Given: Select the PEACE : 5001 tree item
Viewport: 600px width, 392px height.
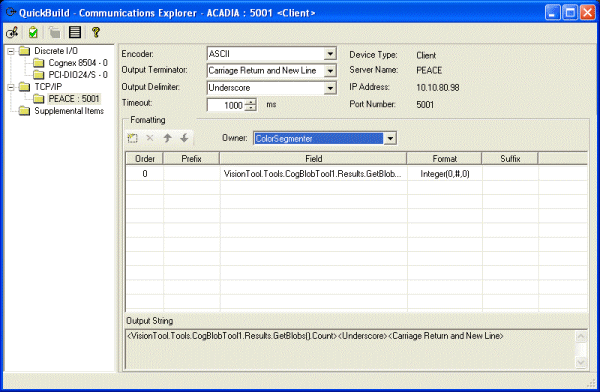Looking at the screenshot, I should pyautogui.click(x=74, y=99).
